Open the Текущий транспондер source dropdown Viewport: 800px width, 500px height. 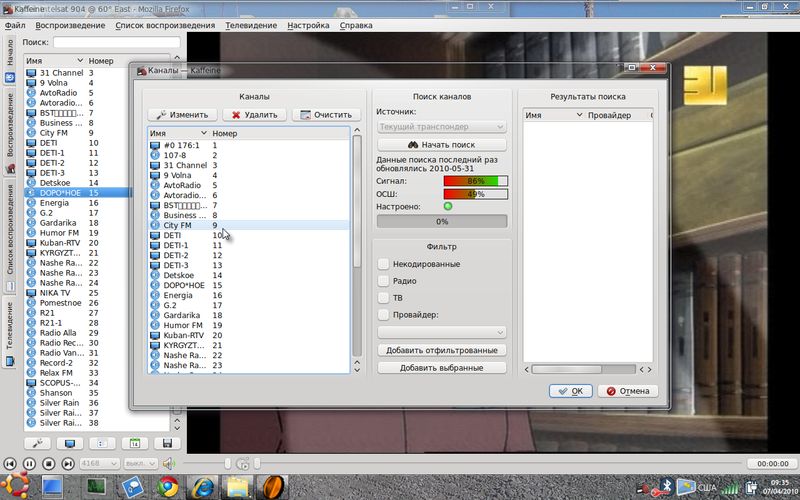click(442, 127)
